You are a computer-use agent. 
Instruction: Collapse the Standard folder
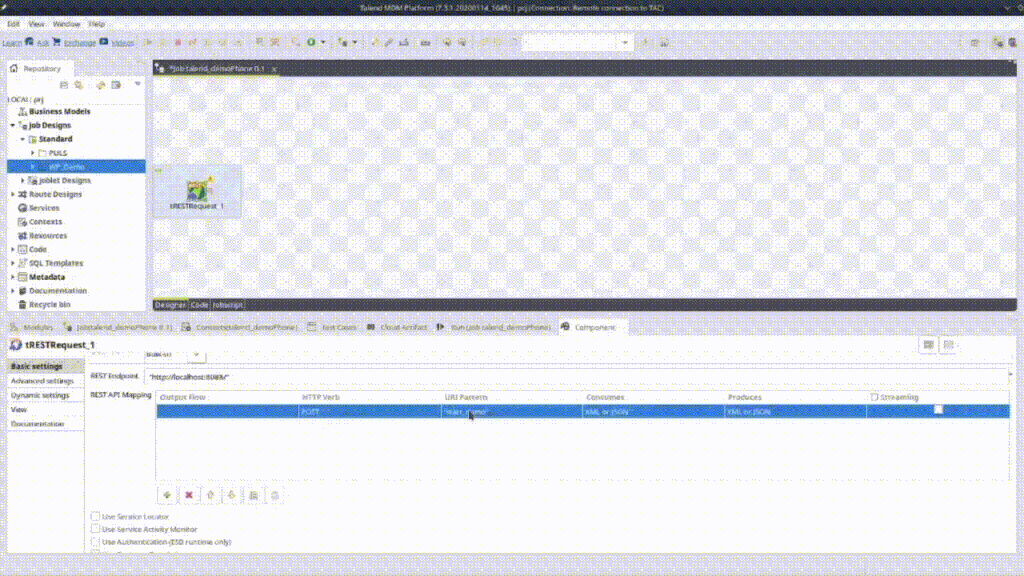[22, 139]
